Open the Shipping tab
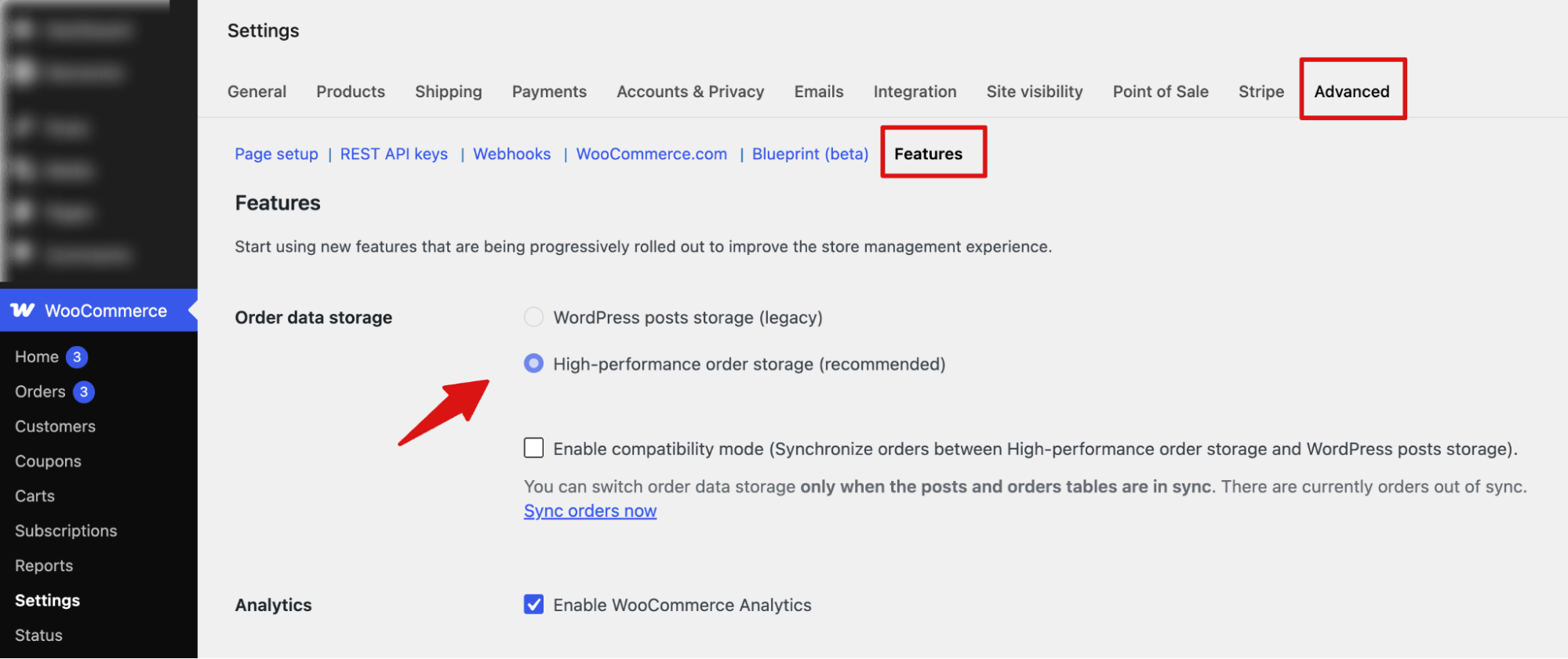The width and height of the screenshot is (1568, 659). tap(449, 92)
